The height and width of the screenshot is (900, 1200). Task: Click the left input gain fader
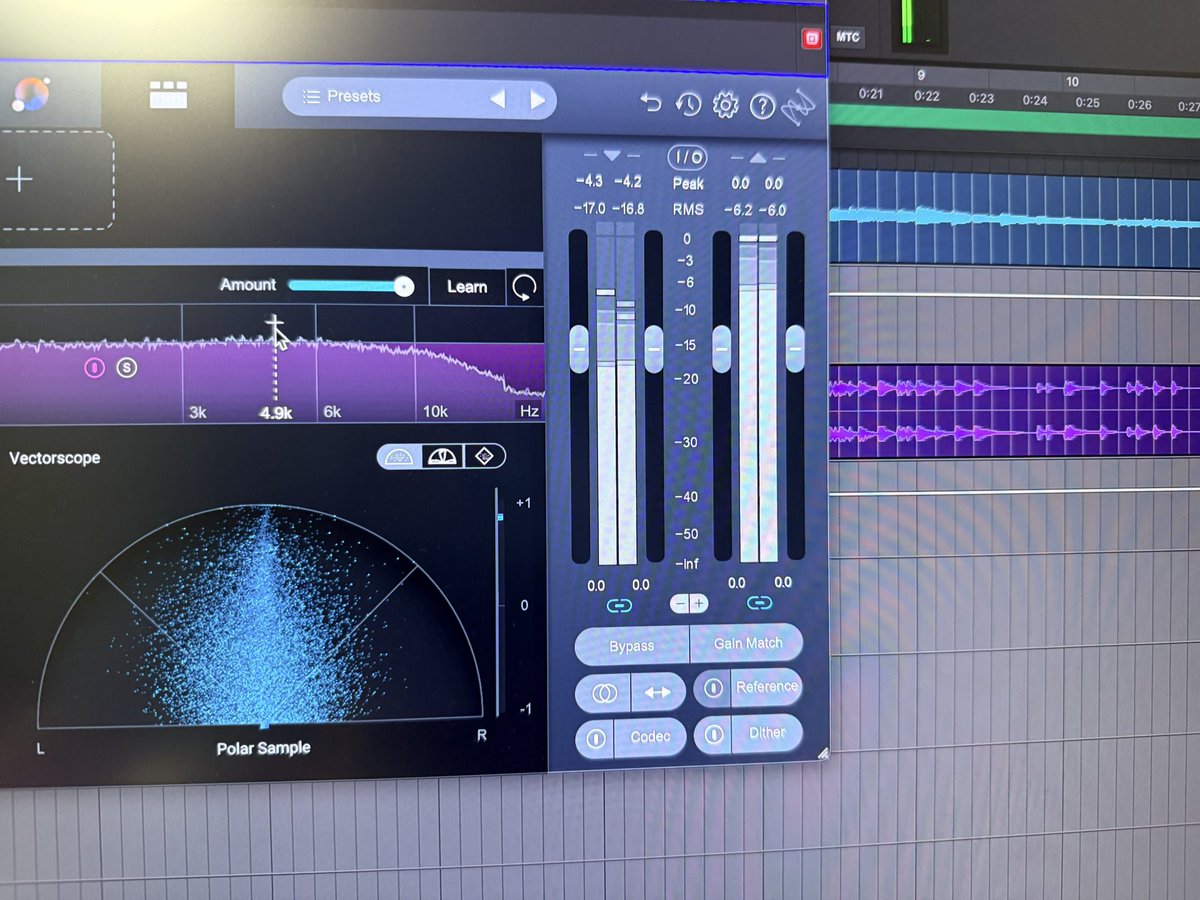tap(579, 348)
